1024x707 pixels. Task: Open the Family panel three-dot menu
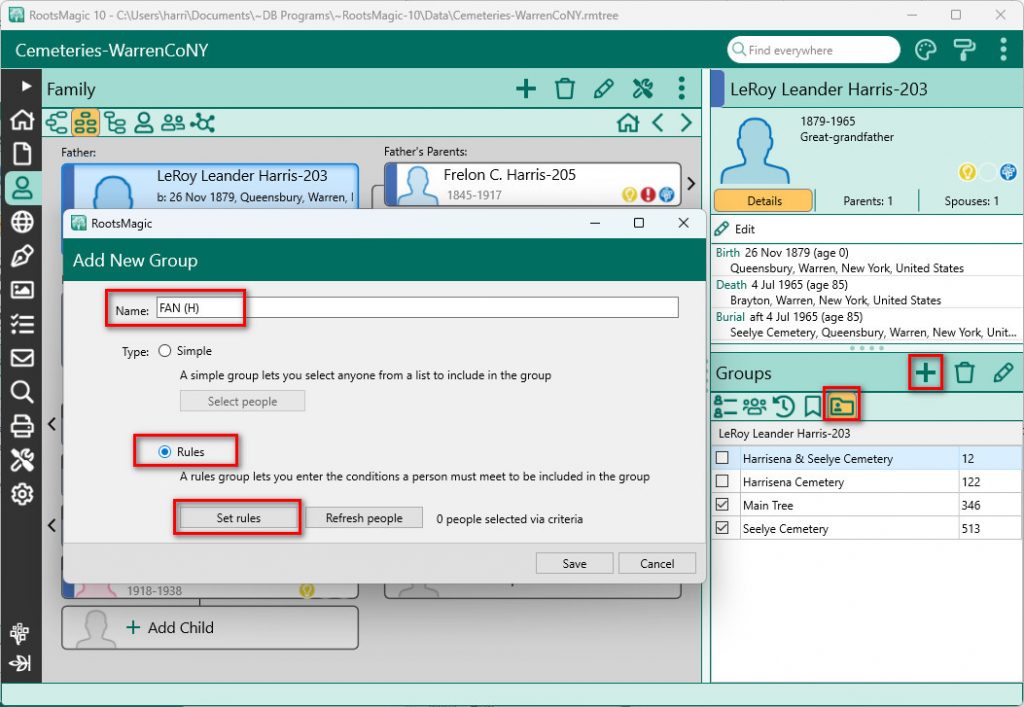coord(682,88)
